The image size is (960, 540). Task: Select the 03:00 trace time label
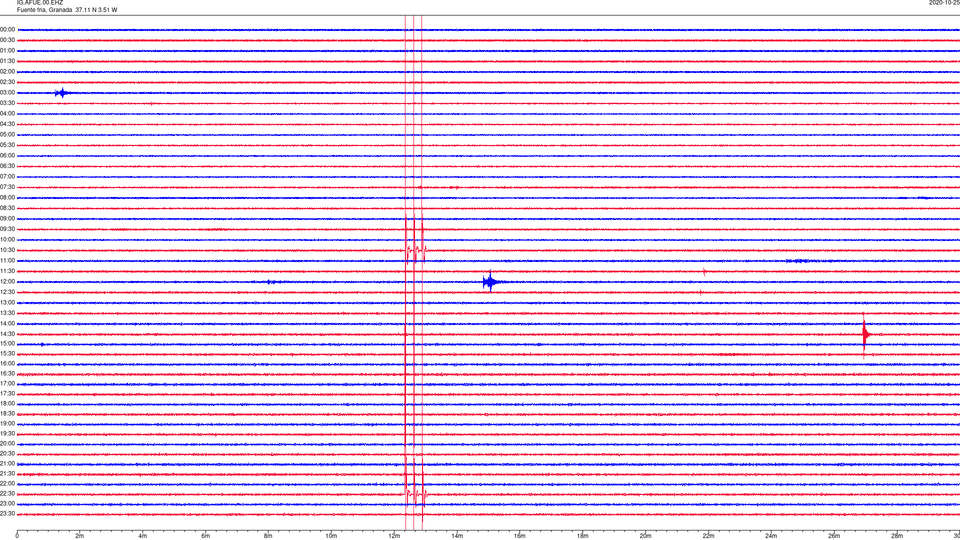8,92
